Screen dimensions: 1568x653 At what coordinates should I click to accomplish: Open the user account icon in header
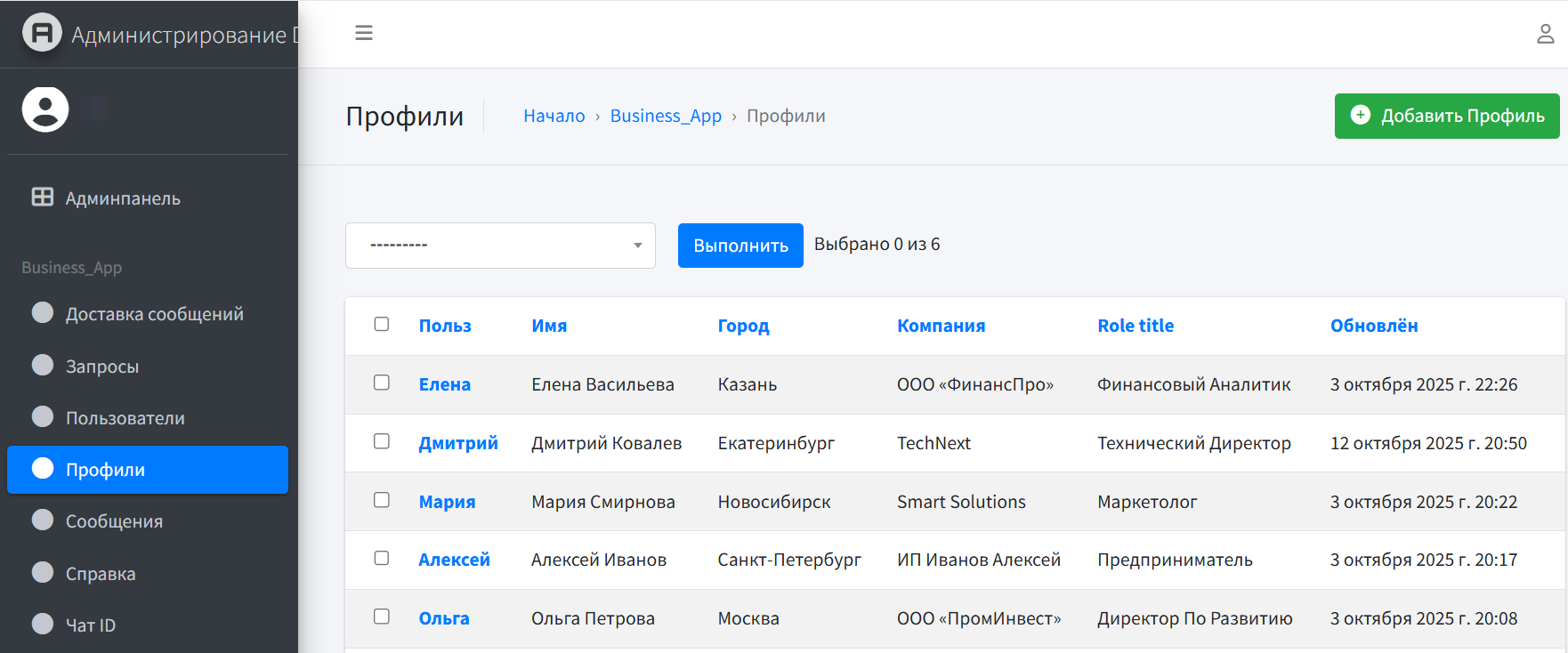tap(1545, 34)
